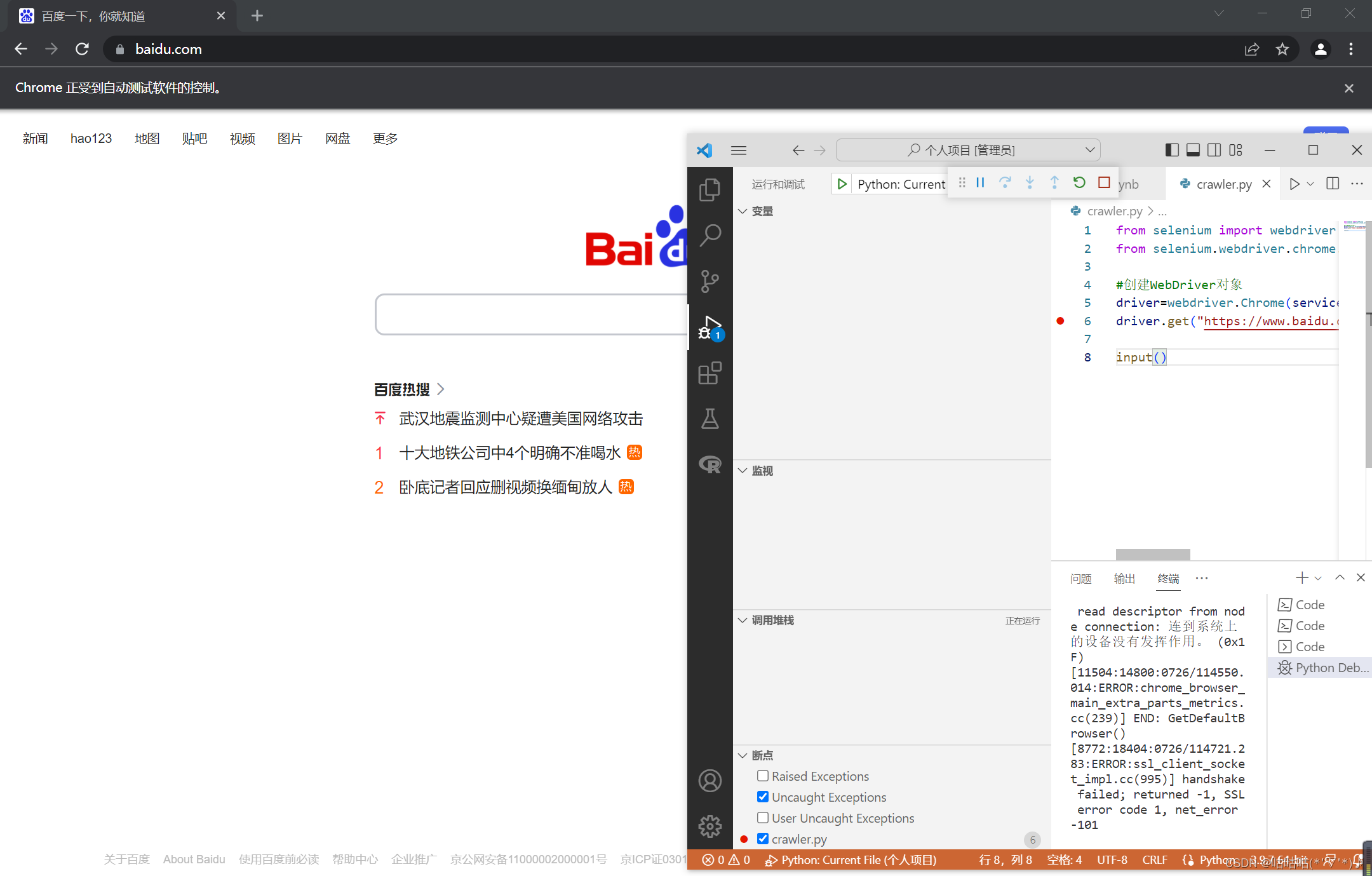This screenshot has width=1372, height=876.
Task: Run Python file play icon
Action: click(1294, 184)
